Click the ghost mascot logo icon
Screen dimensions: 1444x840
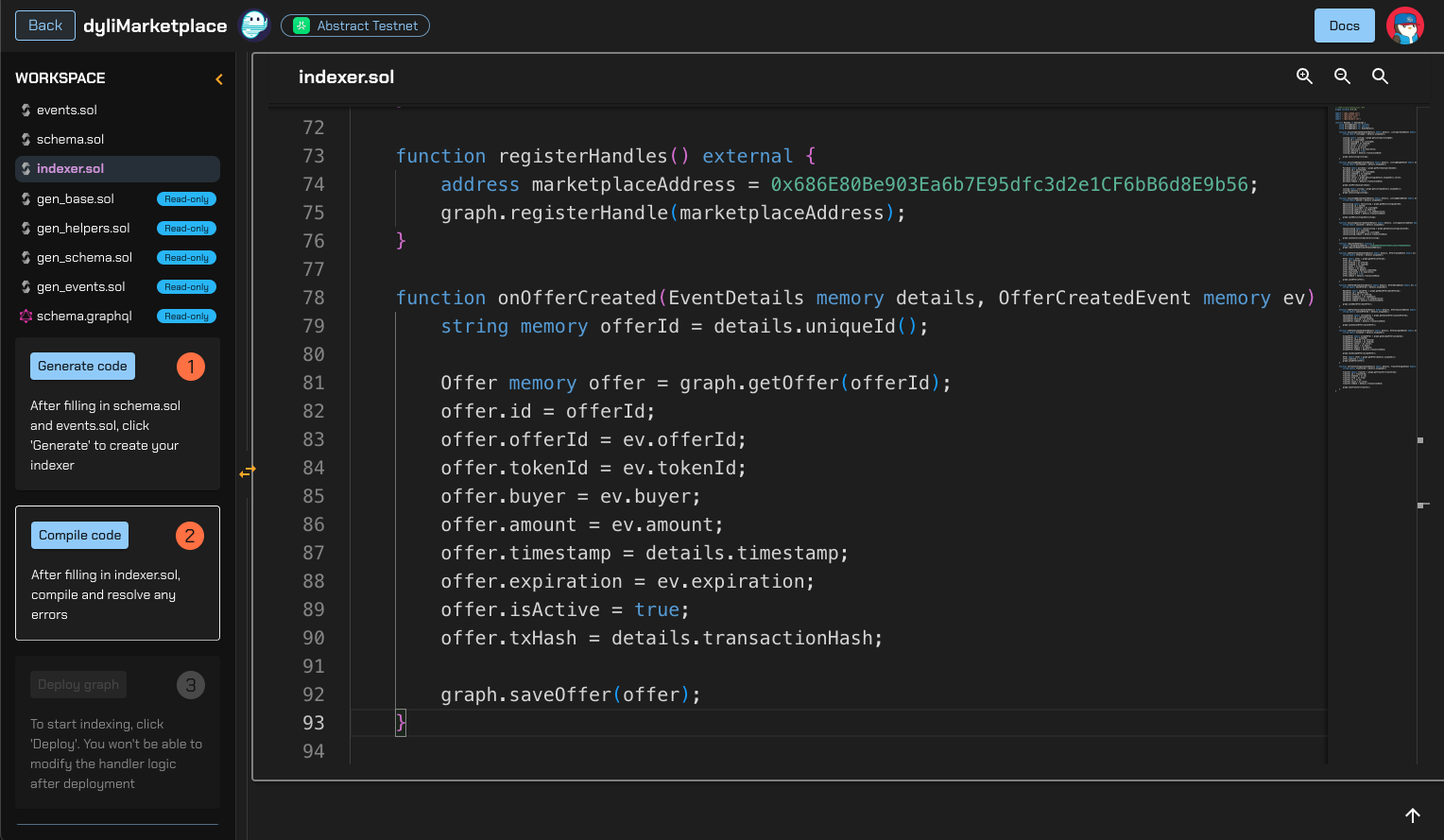254,26
